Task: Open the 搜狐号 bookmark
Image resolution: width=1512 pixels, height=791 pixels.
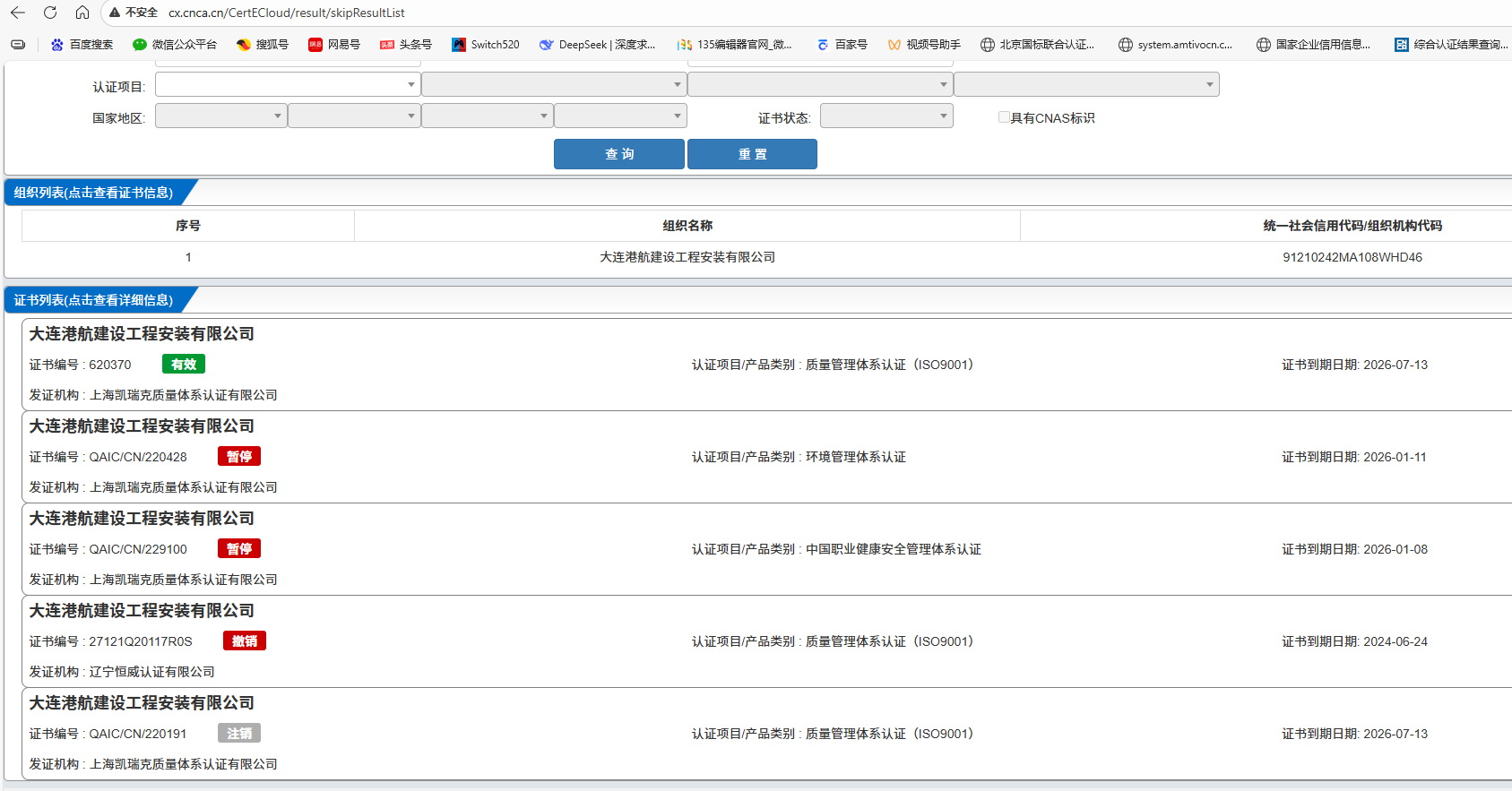Action: point(262,45)
